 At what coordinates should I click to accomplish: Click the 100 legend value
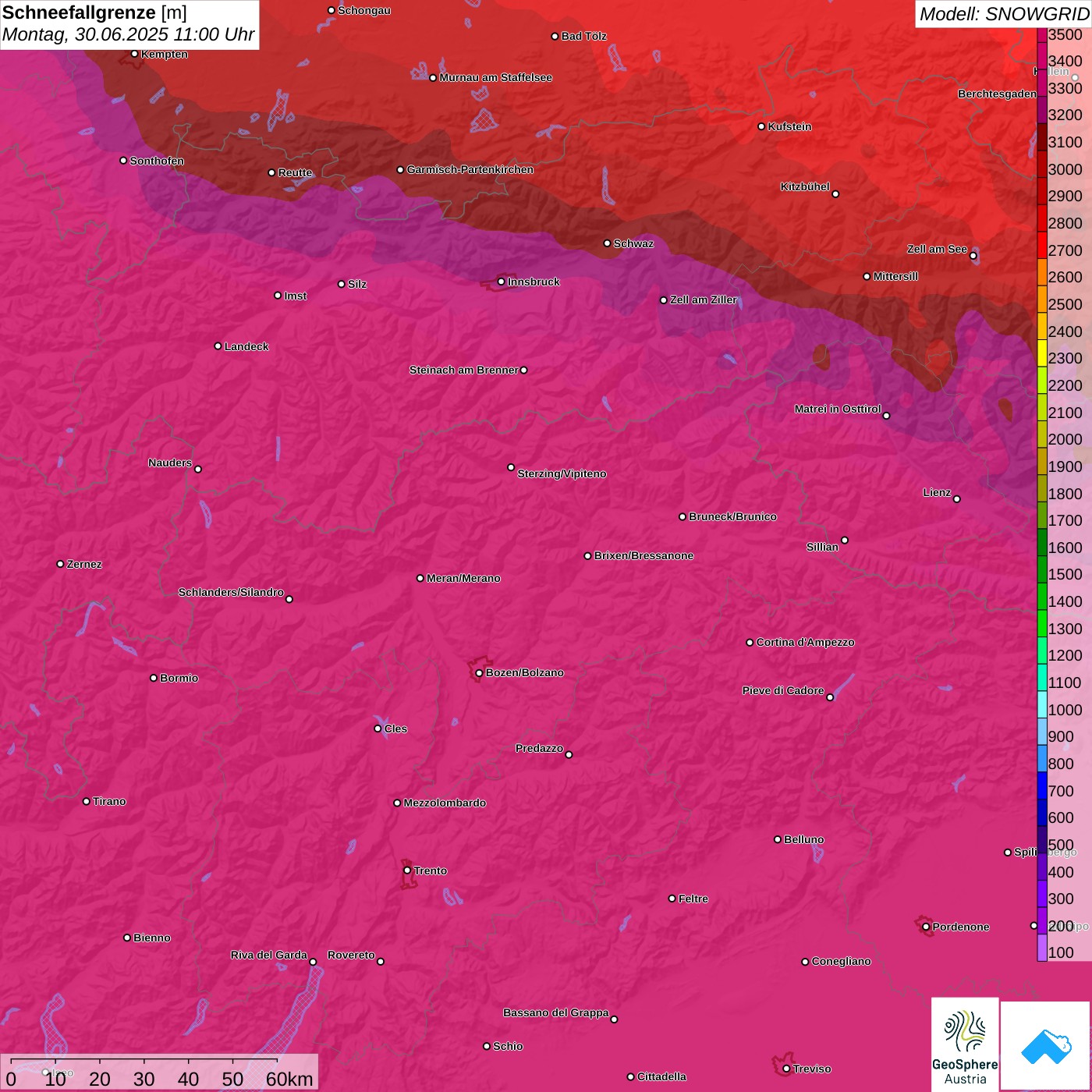tap(1061, 952)
